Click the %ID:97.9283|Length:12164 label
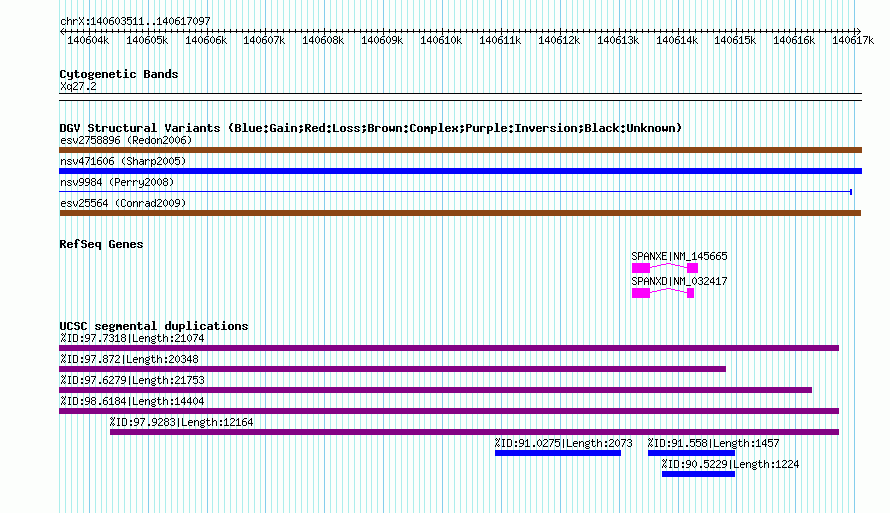 point(182,422)
